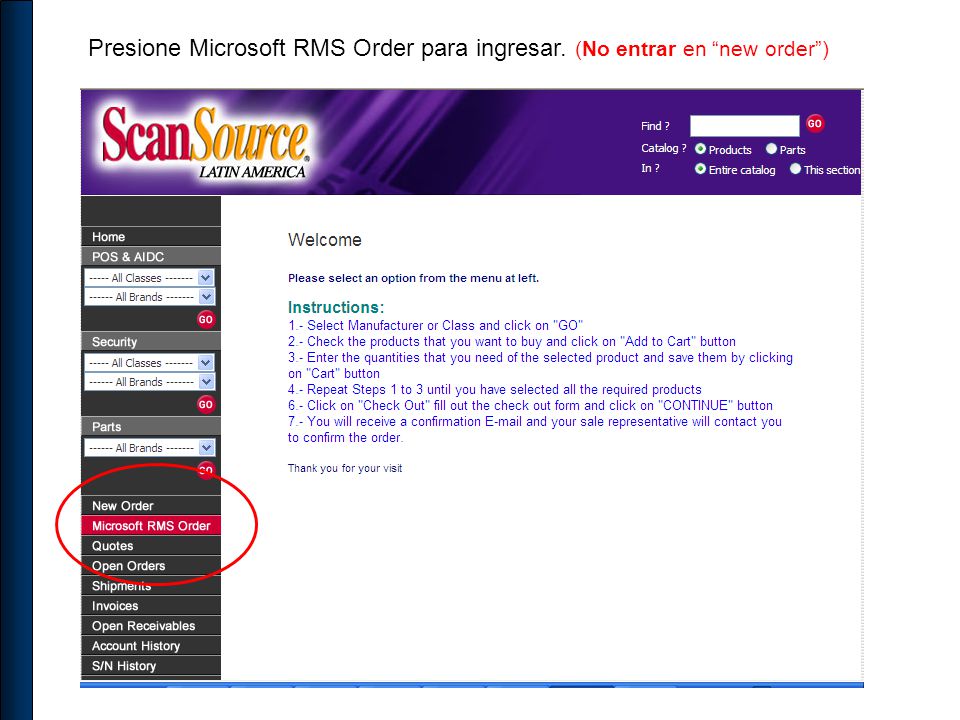The height and width of the screenshot is (720, 960).
Task: Open New Order menu item
Action: pyautogui.click(x=151, y=506)
